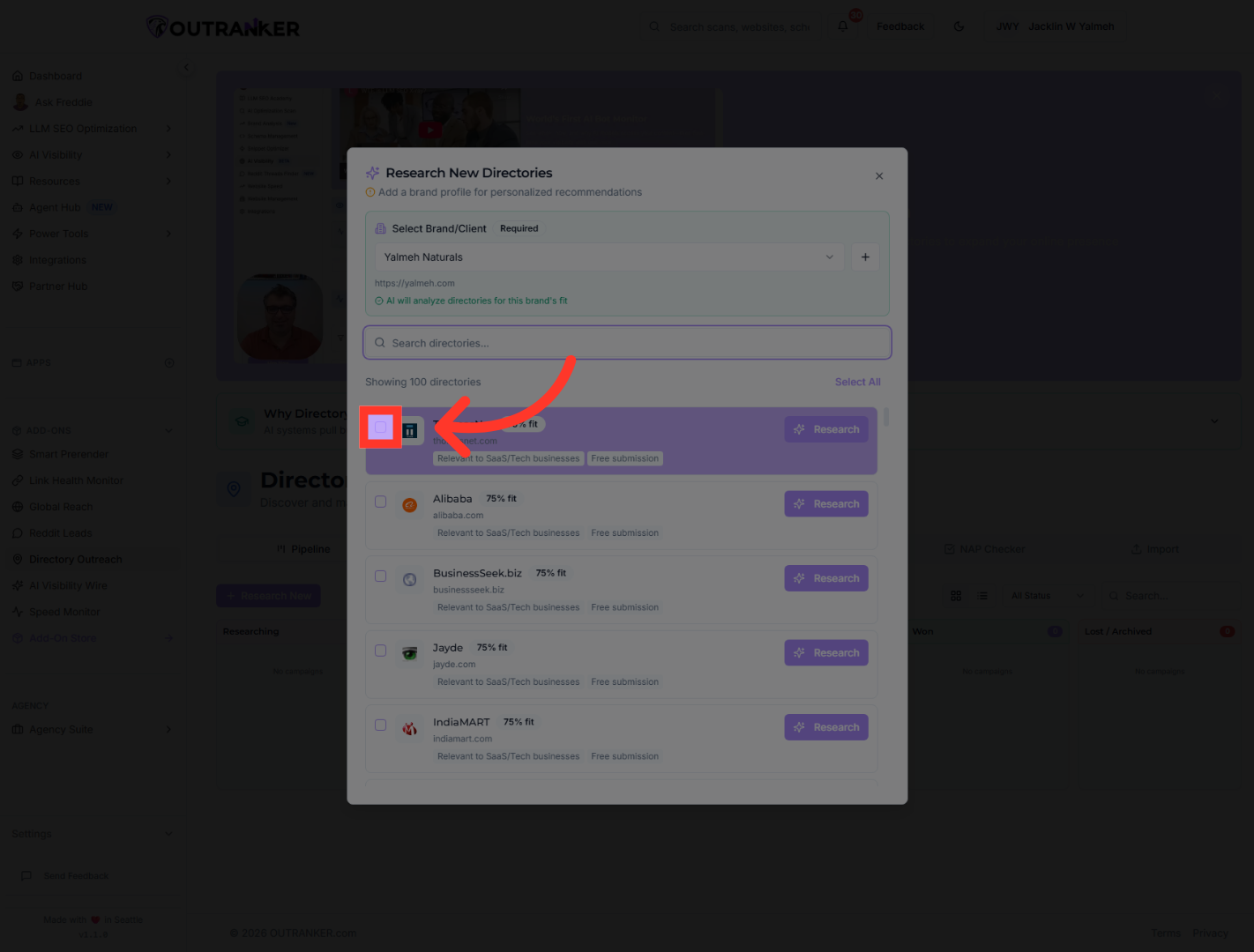The height and width of the screenshot is (952, 1254).
Task: Toggle dark mode moon icon
Action: point(959,26)
